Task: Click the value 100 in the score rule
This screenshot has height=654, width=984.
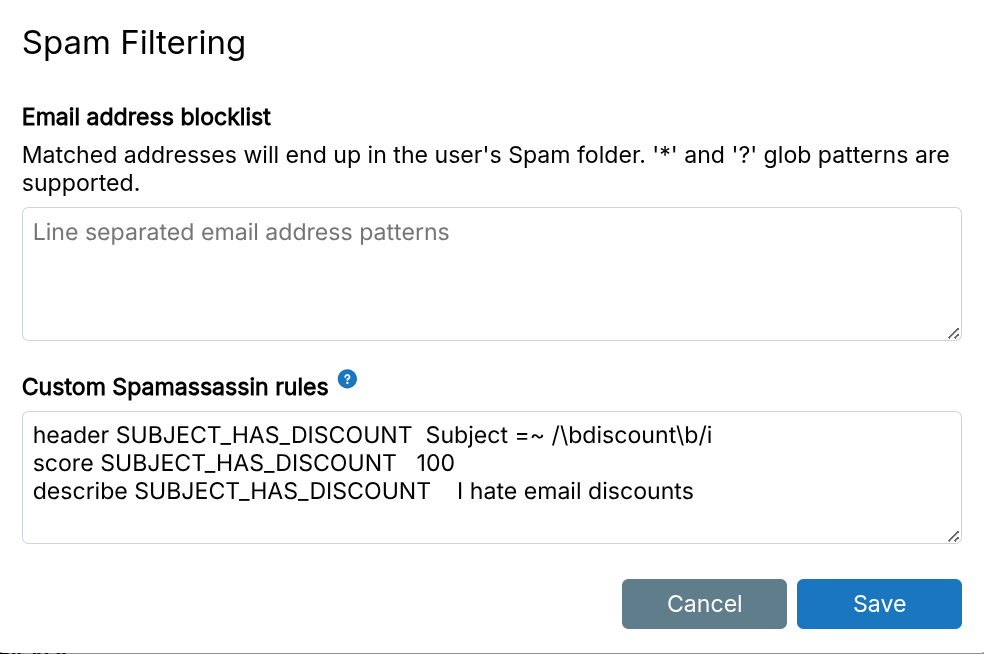Action: pyautogui.click(x=436, y=463)
